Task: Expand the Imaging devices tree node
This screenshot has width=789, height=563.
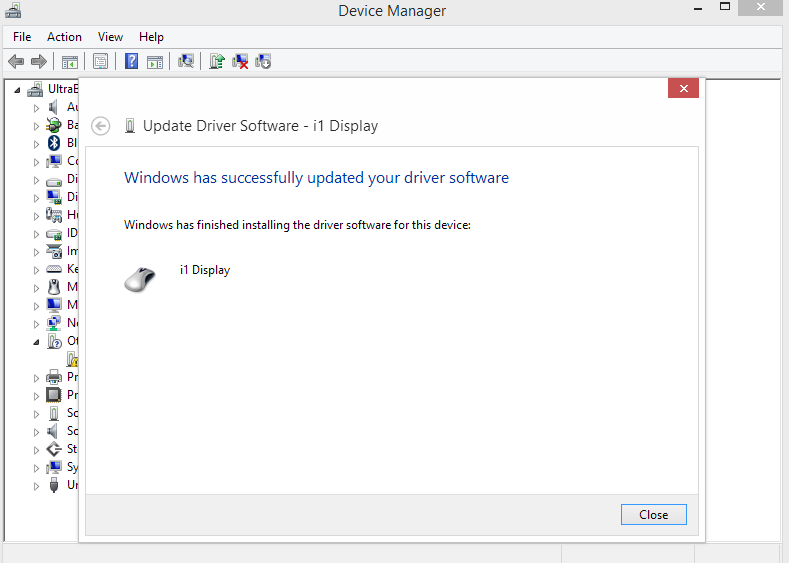Action: coord(36,252)
